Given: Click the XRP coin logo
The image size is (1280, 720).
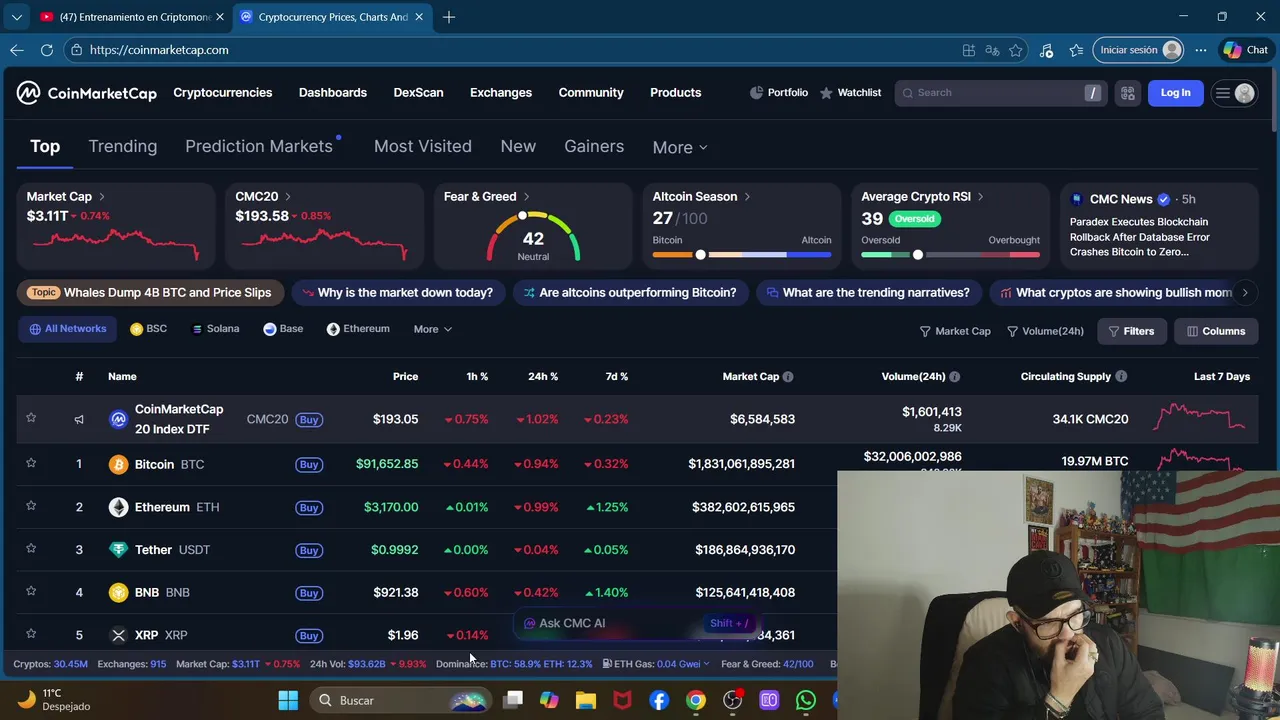Looking at the screenshot, I should click(x=118, y=635).
